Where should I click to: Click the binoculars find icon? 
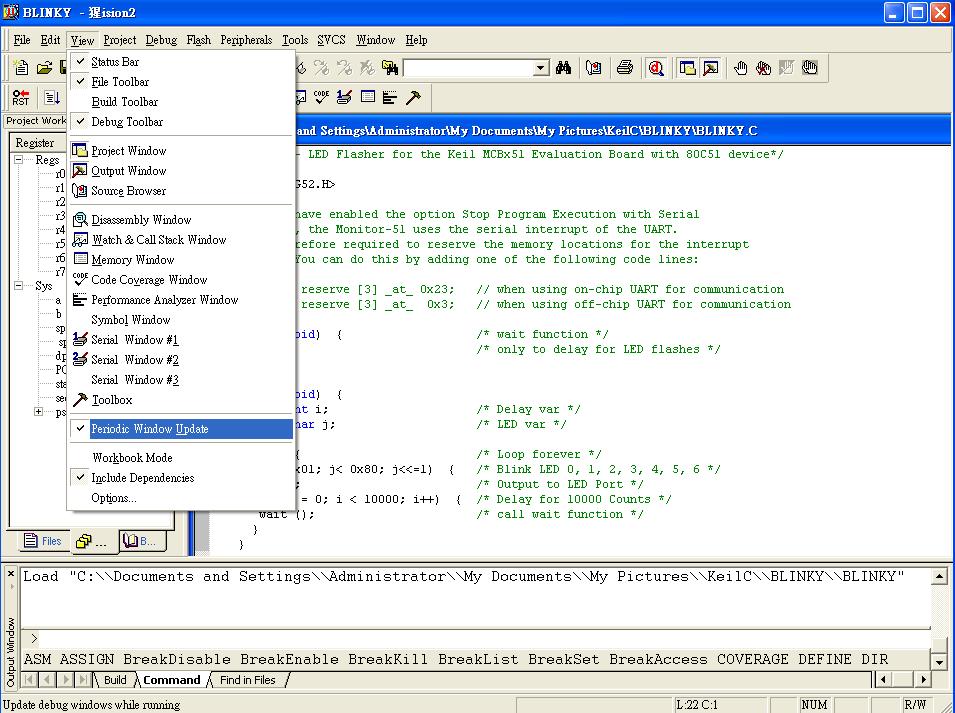click(564, 68)
